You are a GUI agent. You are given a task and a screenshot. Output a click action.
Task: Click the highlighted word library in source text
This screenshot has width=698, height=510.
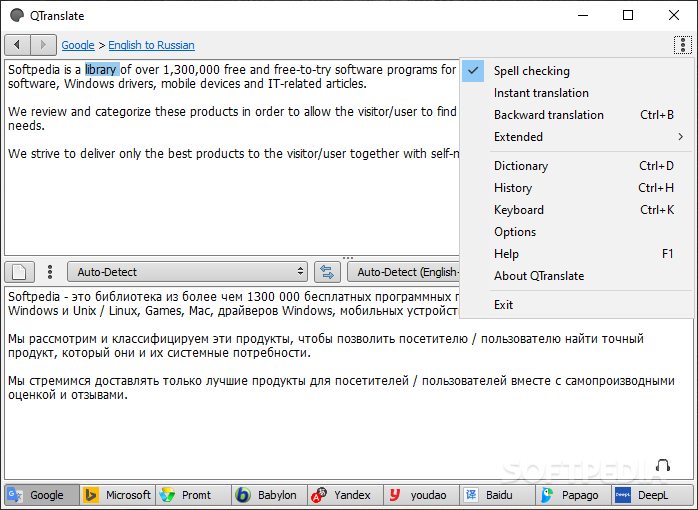click(102, 69)
